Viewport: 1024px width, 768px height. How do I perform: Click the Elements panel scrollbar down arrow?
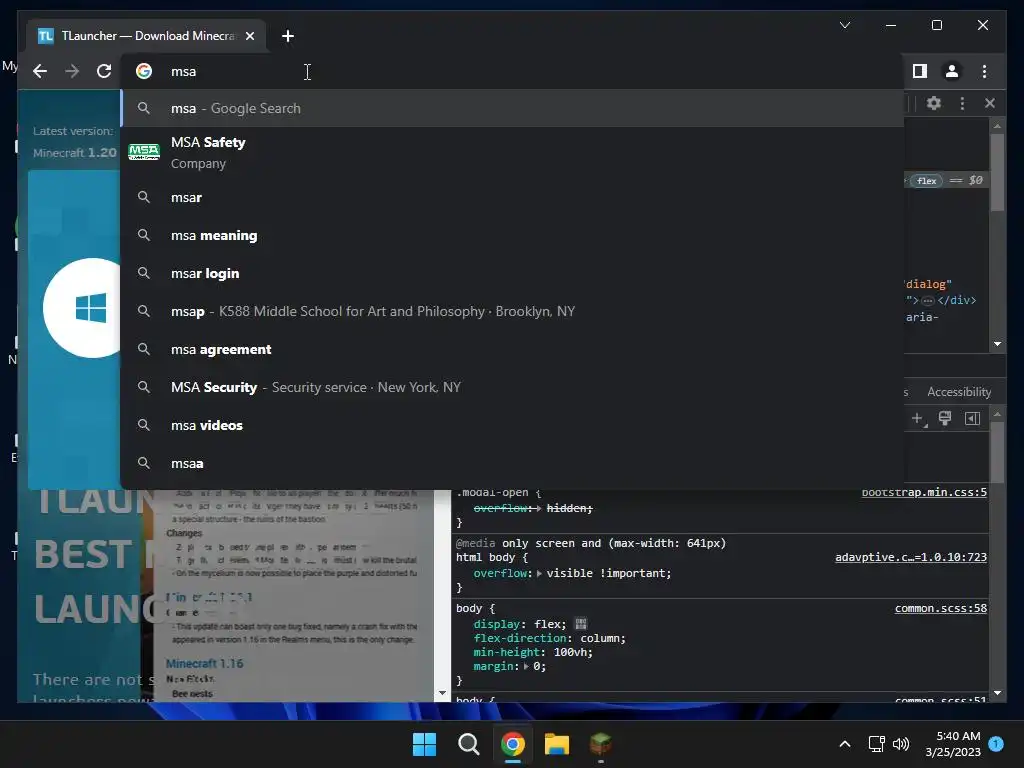point(997,344)
